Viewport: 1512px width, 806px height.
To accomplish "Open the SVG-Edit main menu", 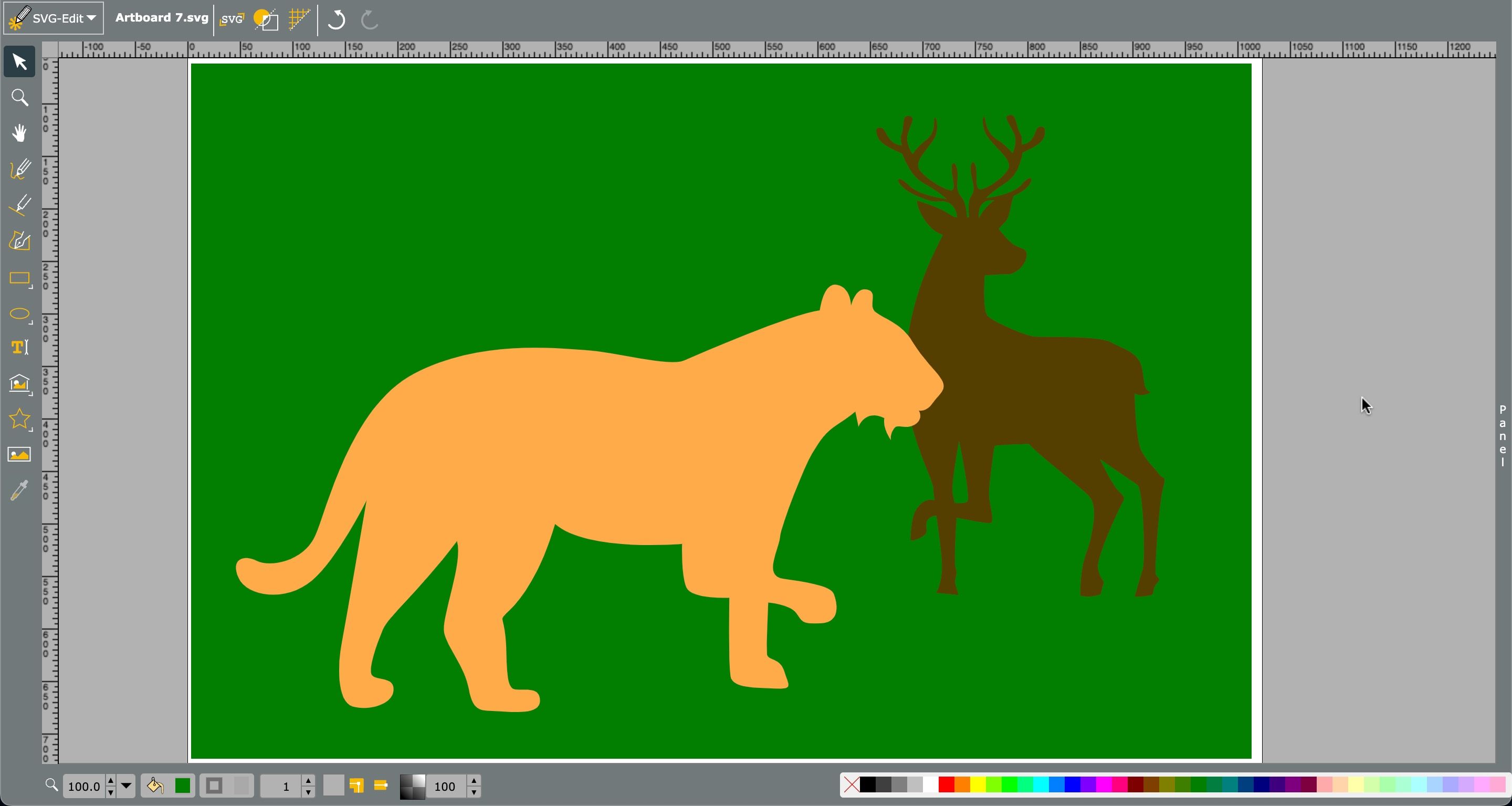I will (x=54, y=18).
